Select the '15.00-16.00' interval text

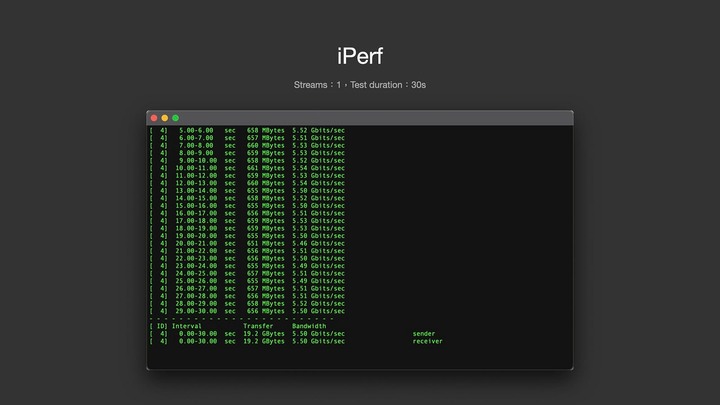[196, 206]
